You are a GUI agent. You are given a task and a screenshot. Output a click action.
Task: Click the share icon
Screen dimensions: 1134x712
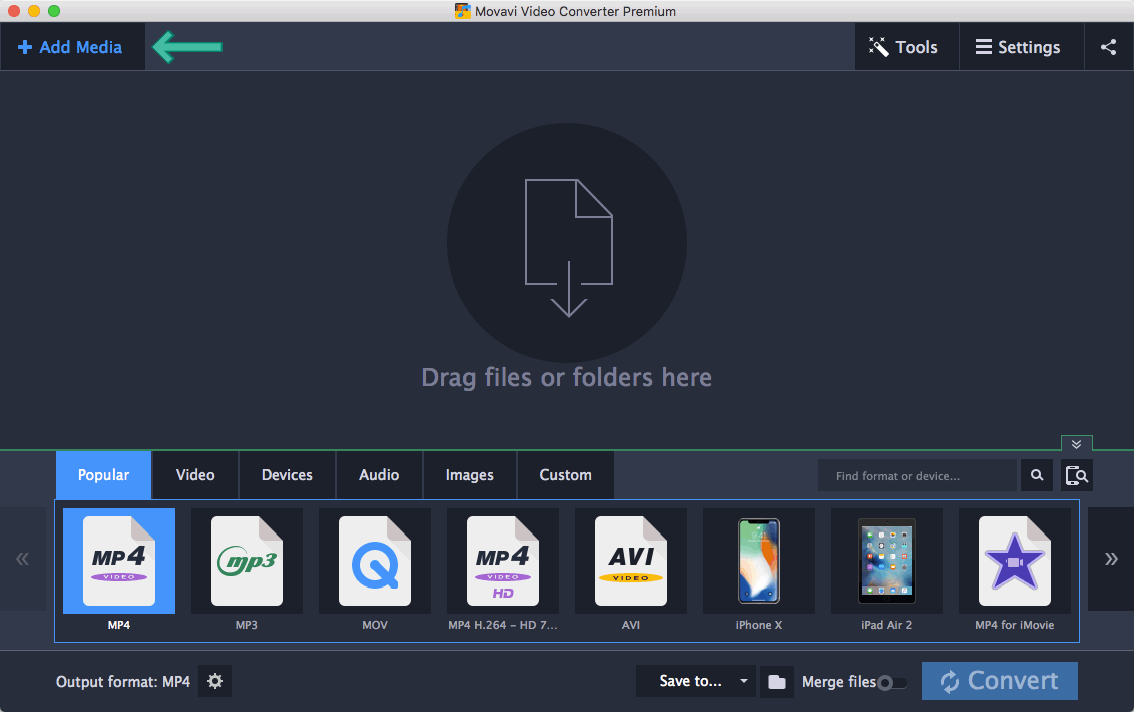[1109, 47]
